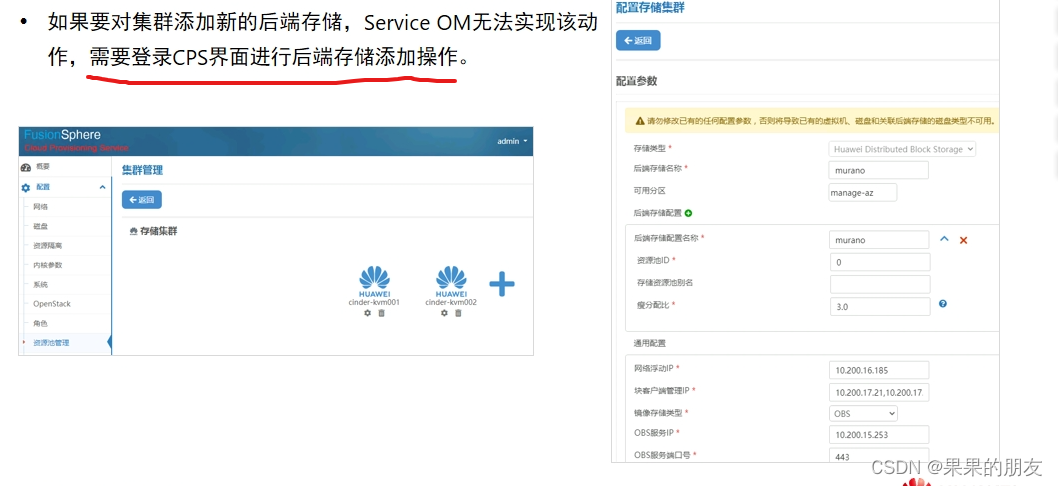This screenshot has height=486, width=1058.
Task: Collapse the 配置 sidebar menu chevron
Action: point(103,187)
